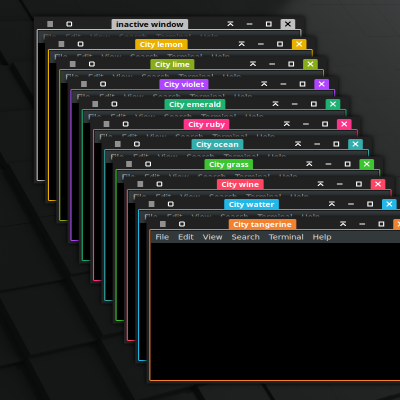Image resolution: width=400 pixels, height=400 pixels.
Task: Toggle the sticky icon of City ocean
Action: pos(137,144)
